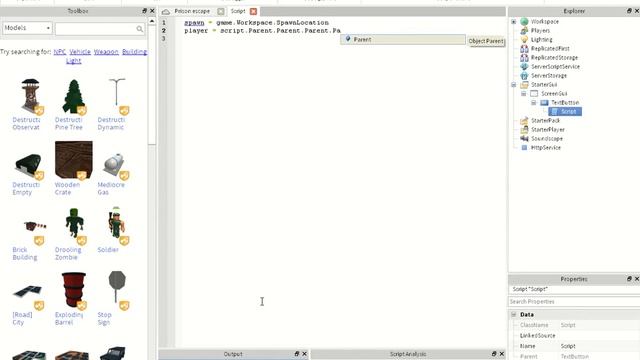Select the ReplicatedStorage icon
This screenshot has width=640, height=360.
524,58
